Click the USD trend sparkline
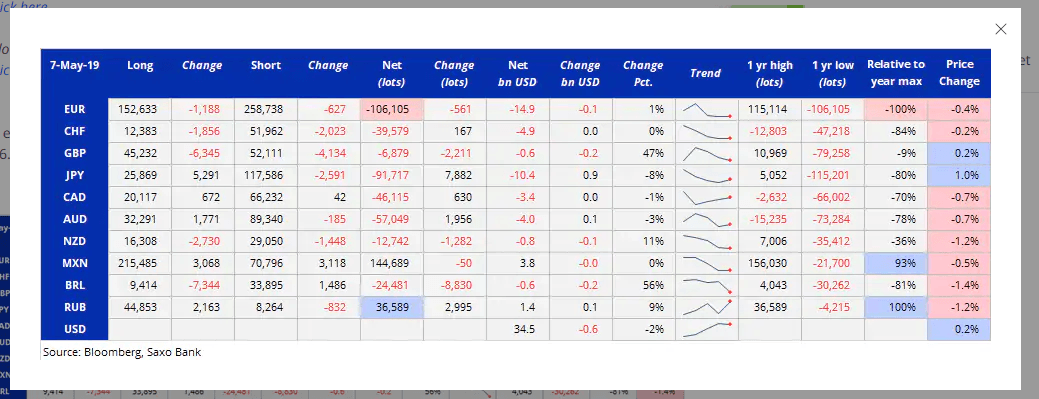The width and height of the screenshot is (1039, 399). coord(706,329)
